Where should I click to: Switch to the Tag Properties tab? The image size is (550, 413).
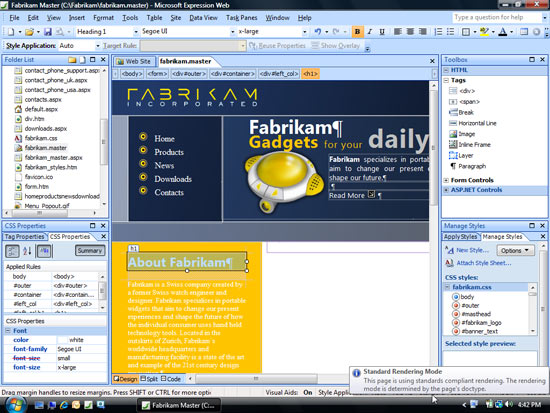tap(25, 237)
